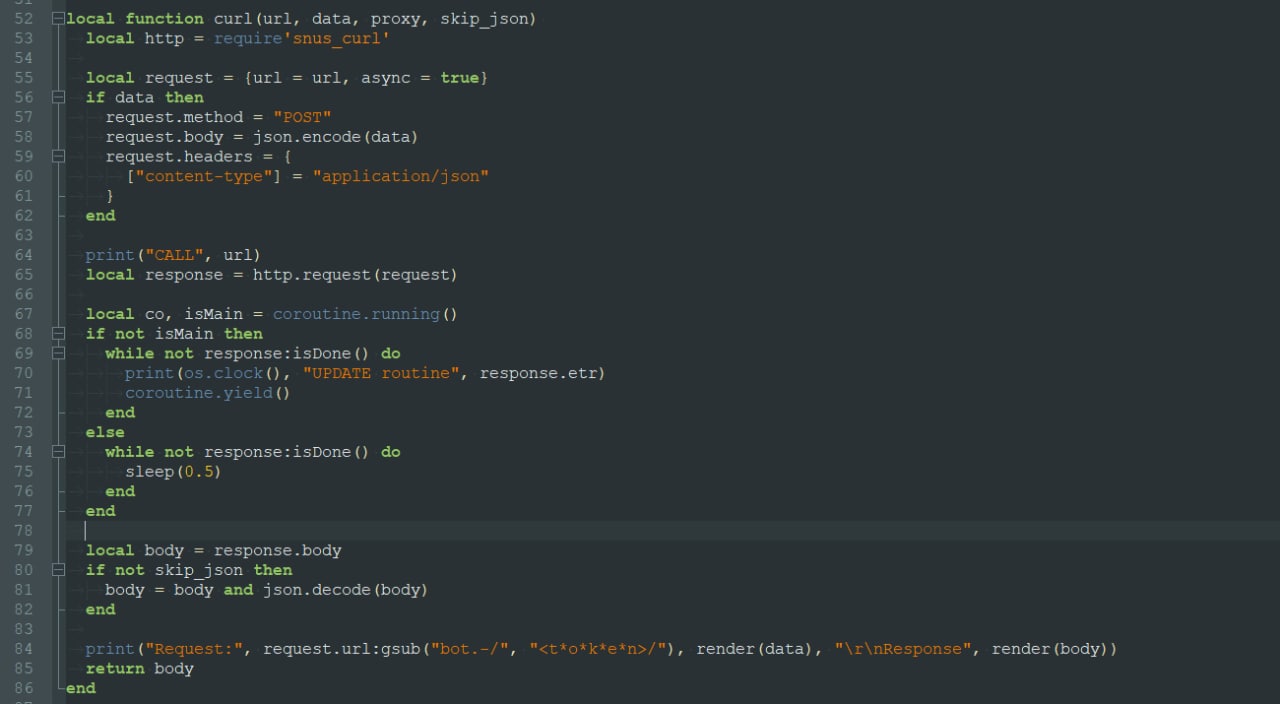Click line number 85 in the gutter
The image size is (1280, 704).
pos(23,669)
